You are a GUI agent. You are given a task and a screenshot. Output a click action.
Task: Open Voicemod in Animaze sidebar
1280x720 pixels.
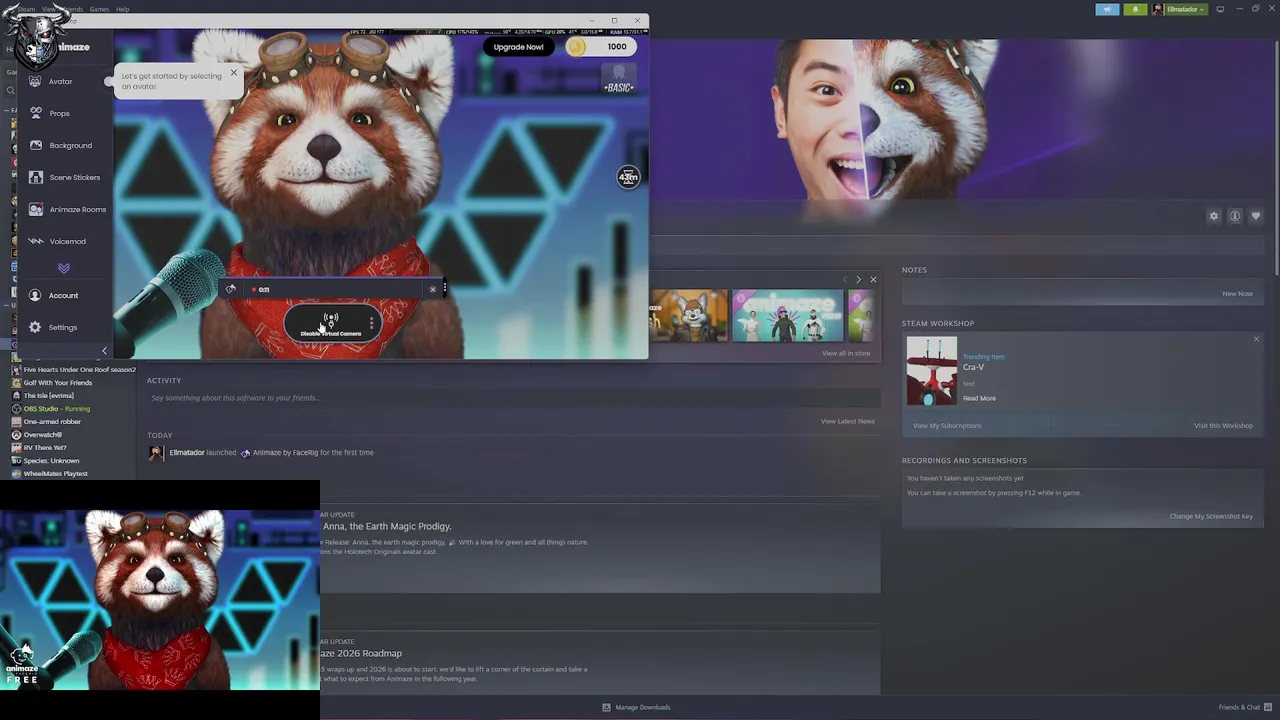(58, 241)
